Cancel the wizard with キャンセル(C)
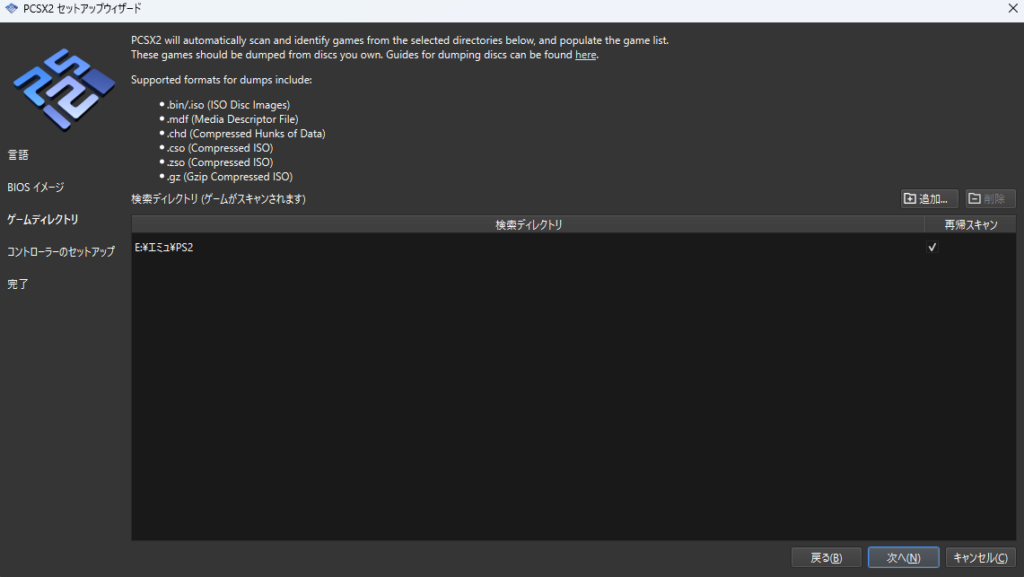Screen dimensions: 1024x577 click(x=980, y=557)
